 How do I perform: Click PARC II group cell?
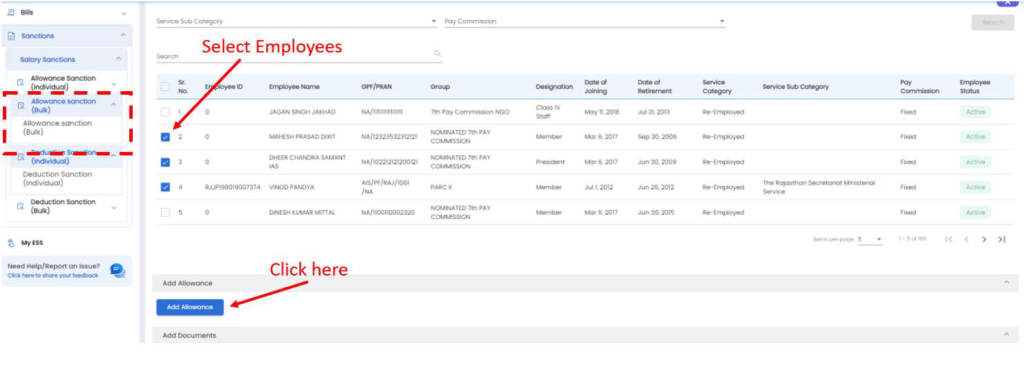pos(441,188)
